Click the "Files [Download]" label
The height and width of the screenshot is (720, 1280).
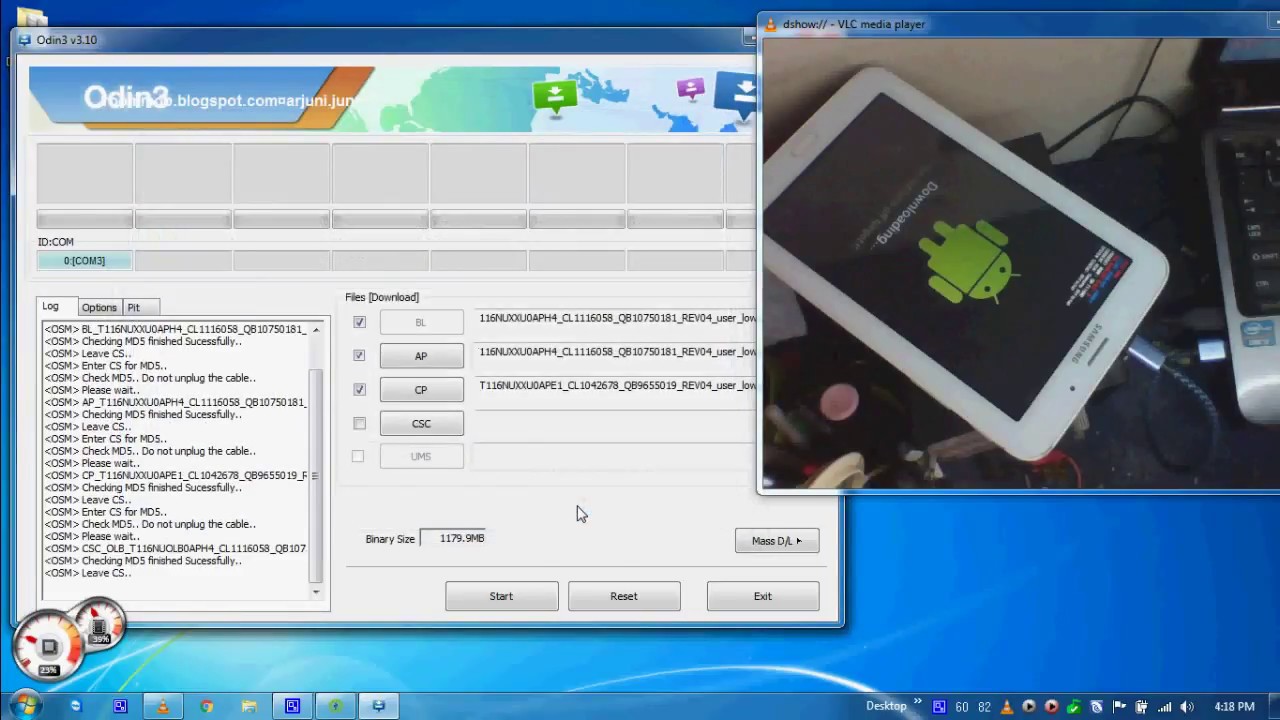click(382, 297)
